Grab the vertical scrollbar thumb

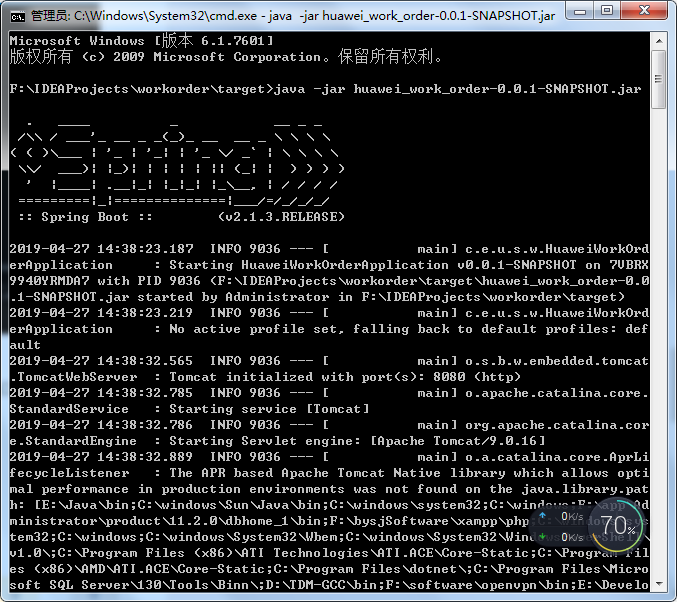coord(659,79)
